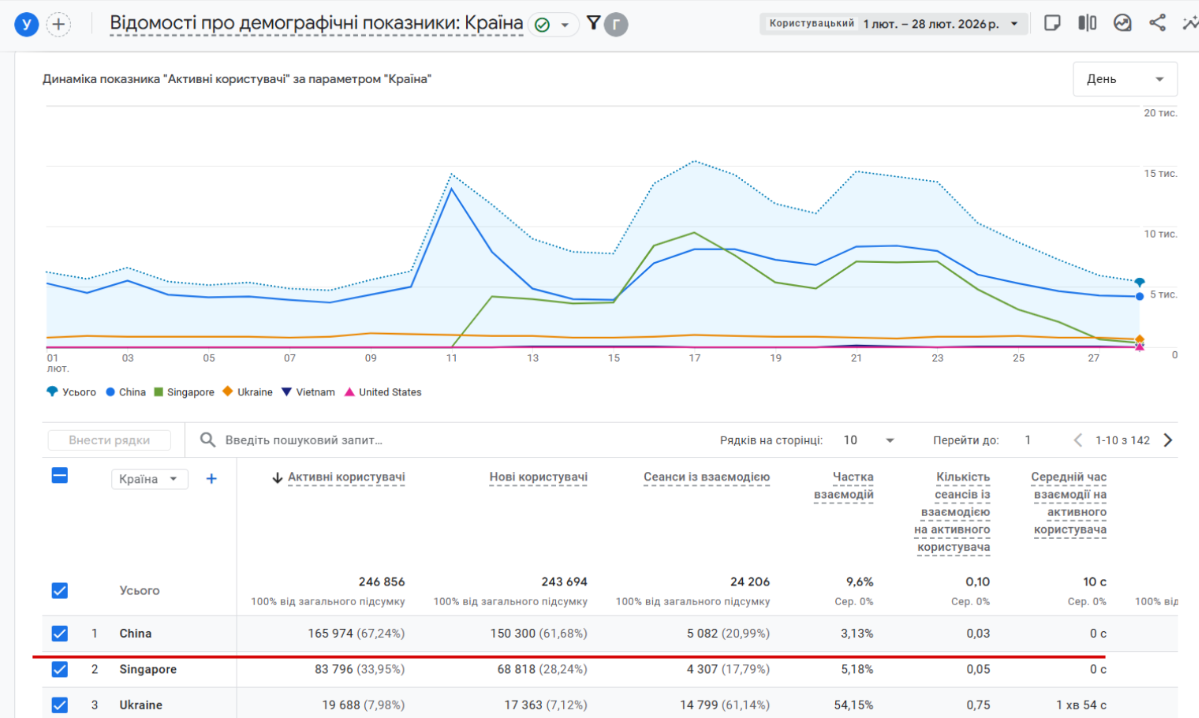Open the День granularity dropdown
The image size is (1199, 718).
[1124, 79]
